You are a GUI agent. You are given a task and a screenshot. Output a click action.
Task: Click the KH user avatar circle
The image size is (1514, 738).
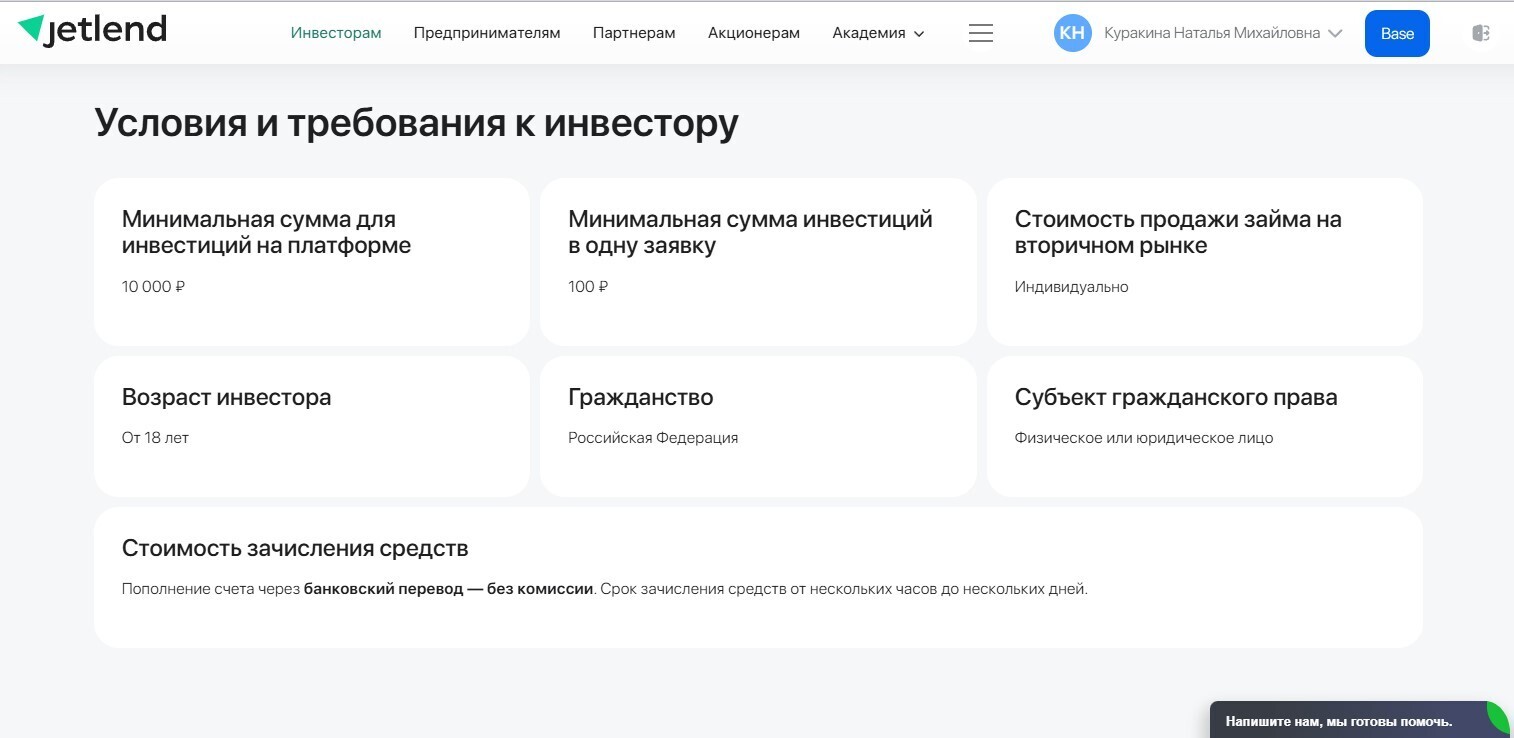(x=1072, y=33)
